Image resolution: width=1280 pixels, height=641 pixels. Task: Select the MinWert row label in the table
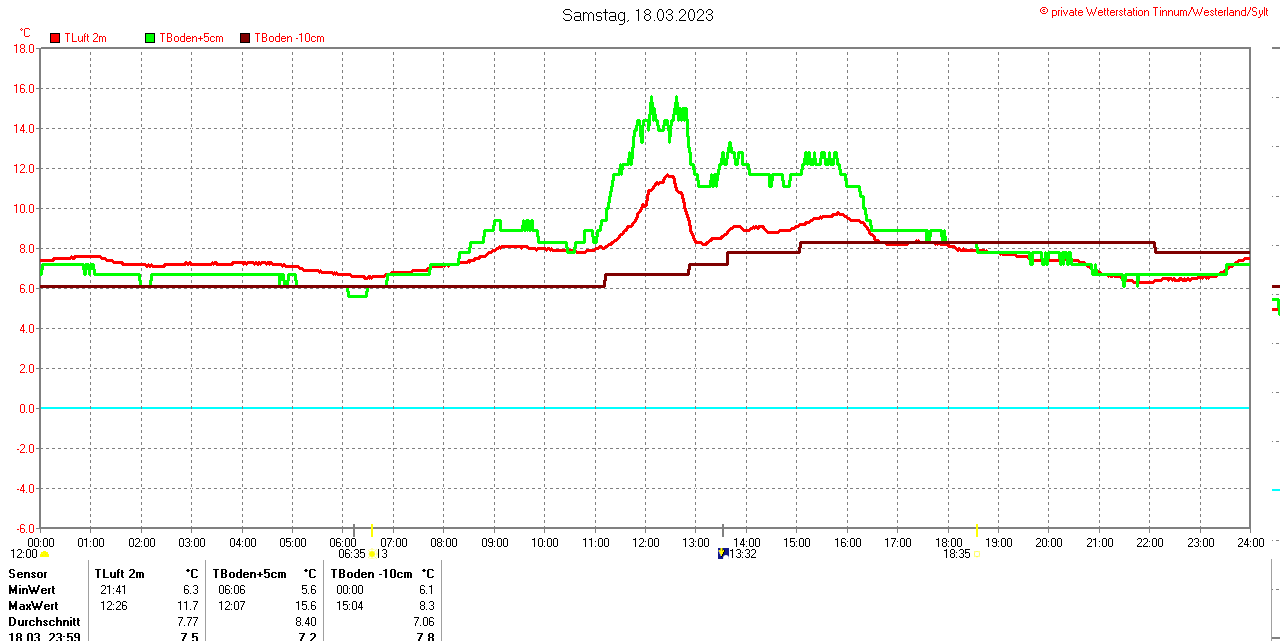point(33,590)
